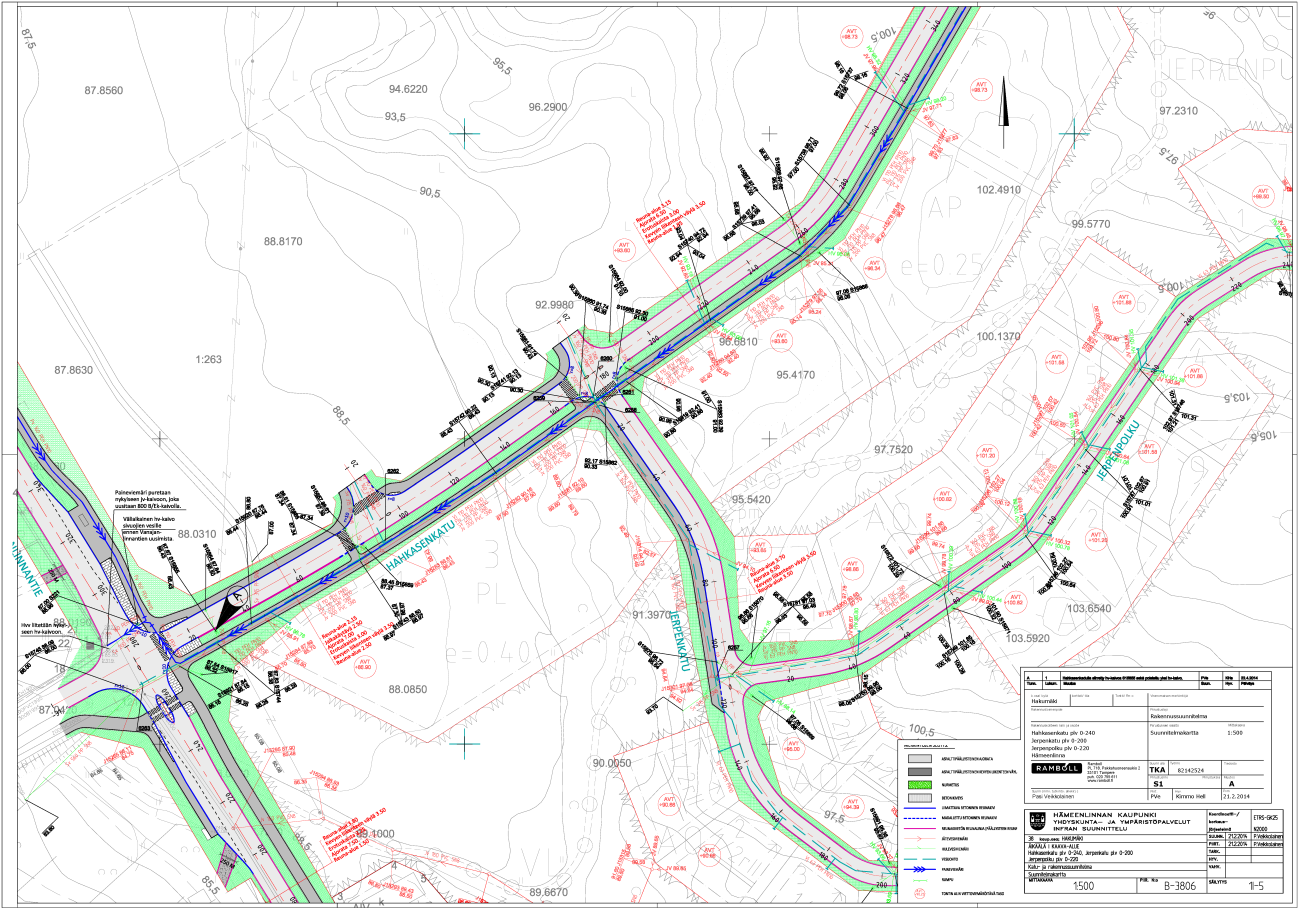Click elevation value 103.6540
The image size is (1299, 909).
pos(1090,609)
